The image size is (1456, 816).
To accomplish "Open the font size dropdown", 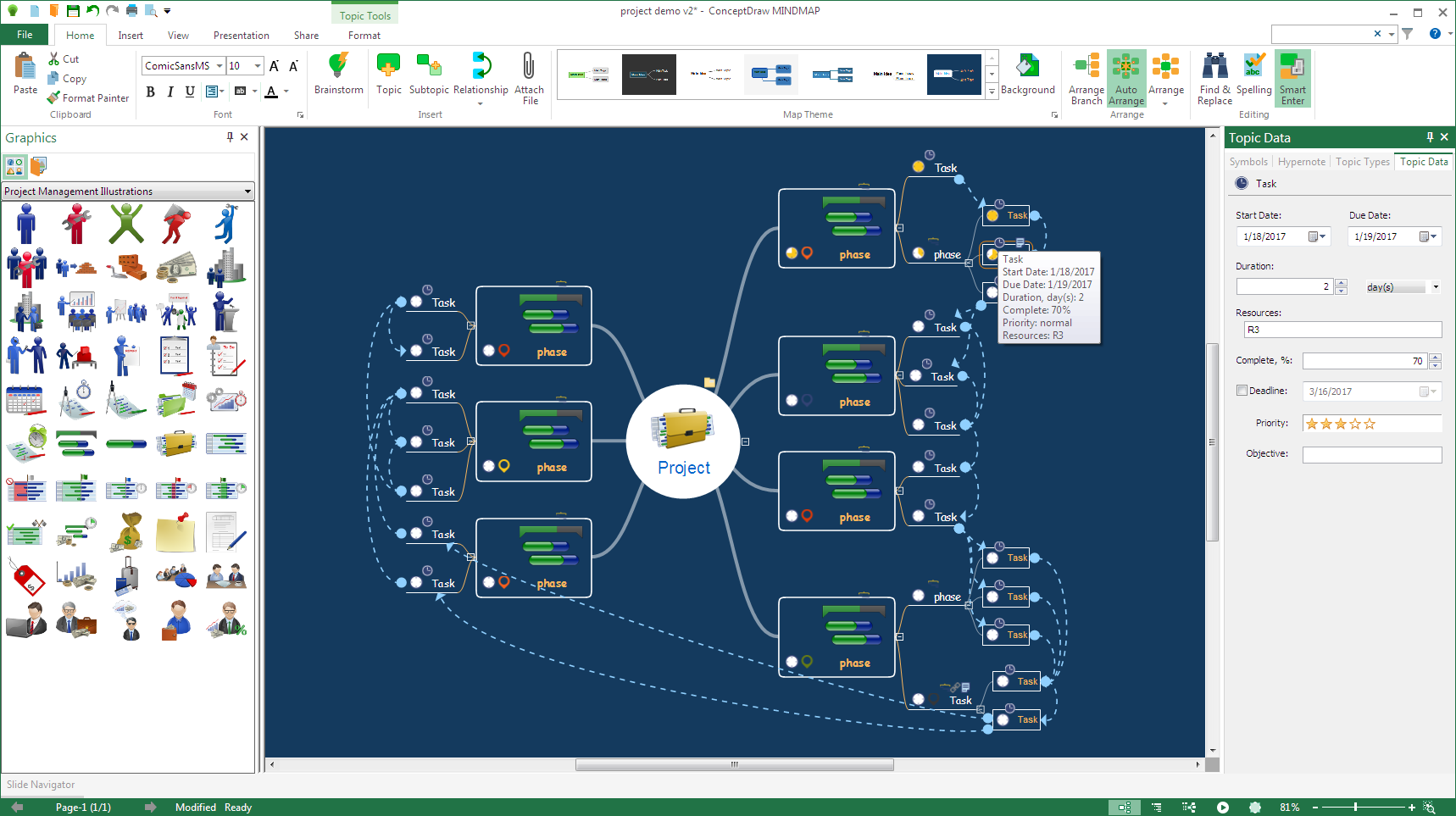I will pyautogui.click(x=258, y=66).
